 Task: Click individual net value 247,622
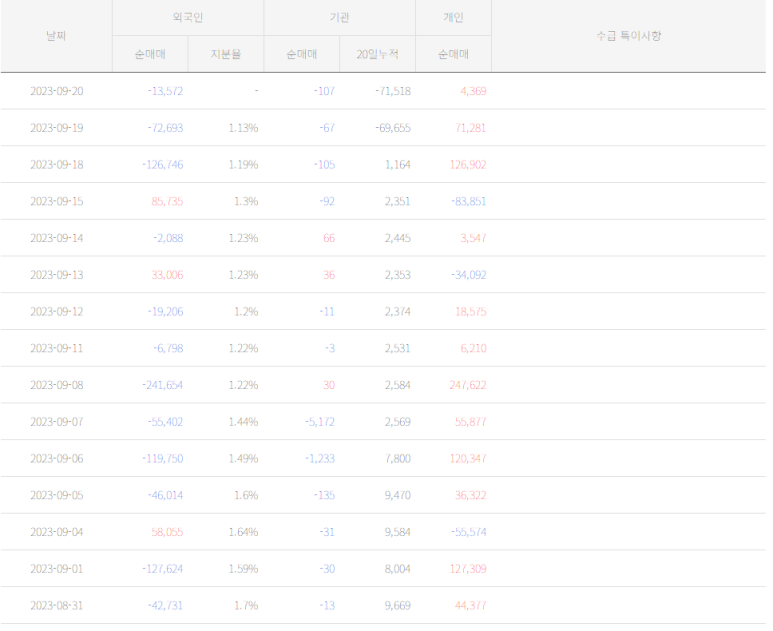(x=468, y=385)
